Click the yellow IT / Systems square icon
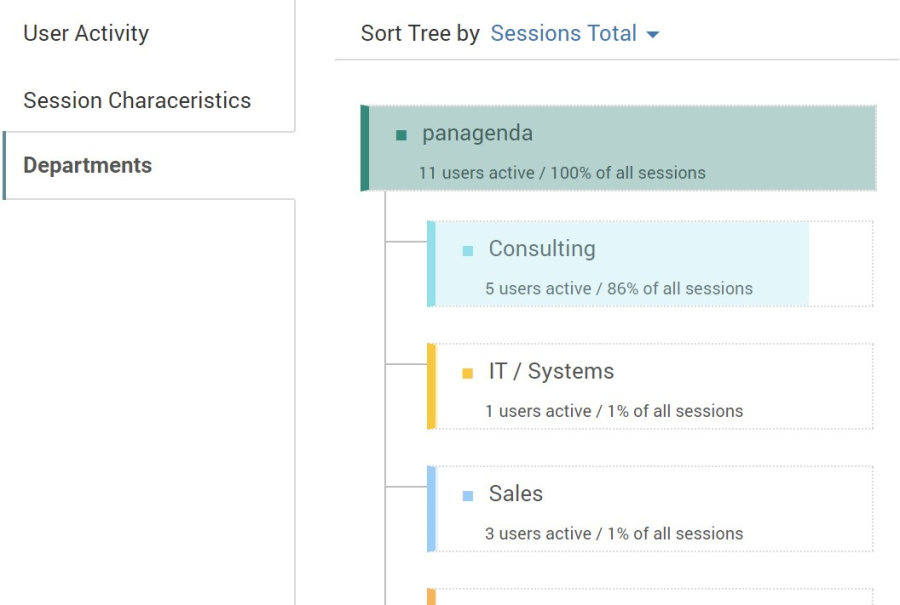 [x=467, y=374]
